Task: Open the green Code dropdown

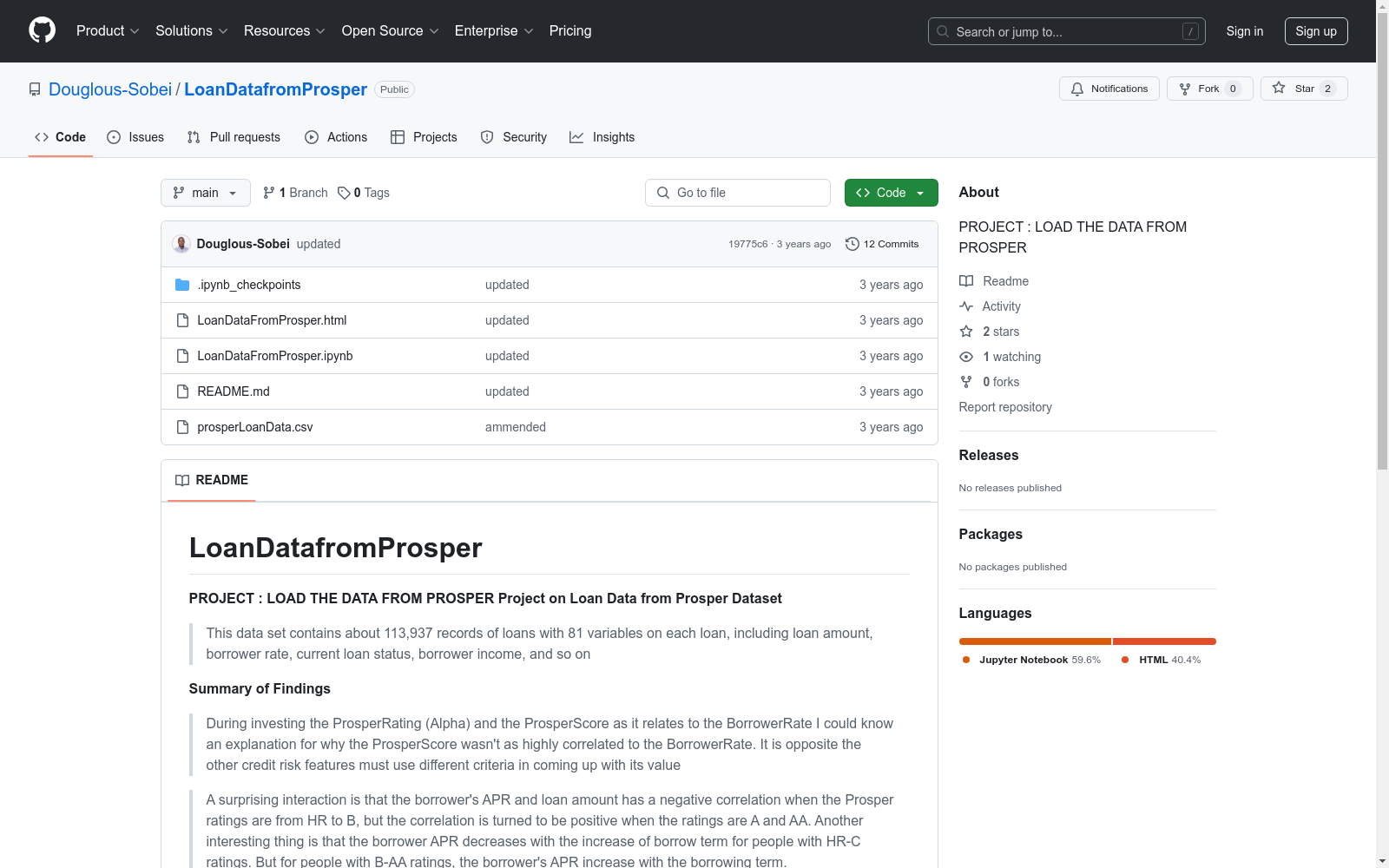Action: tap(891, 193)
